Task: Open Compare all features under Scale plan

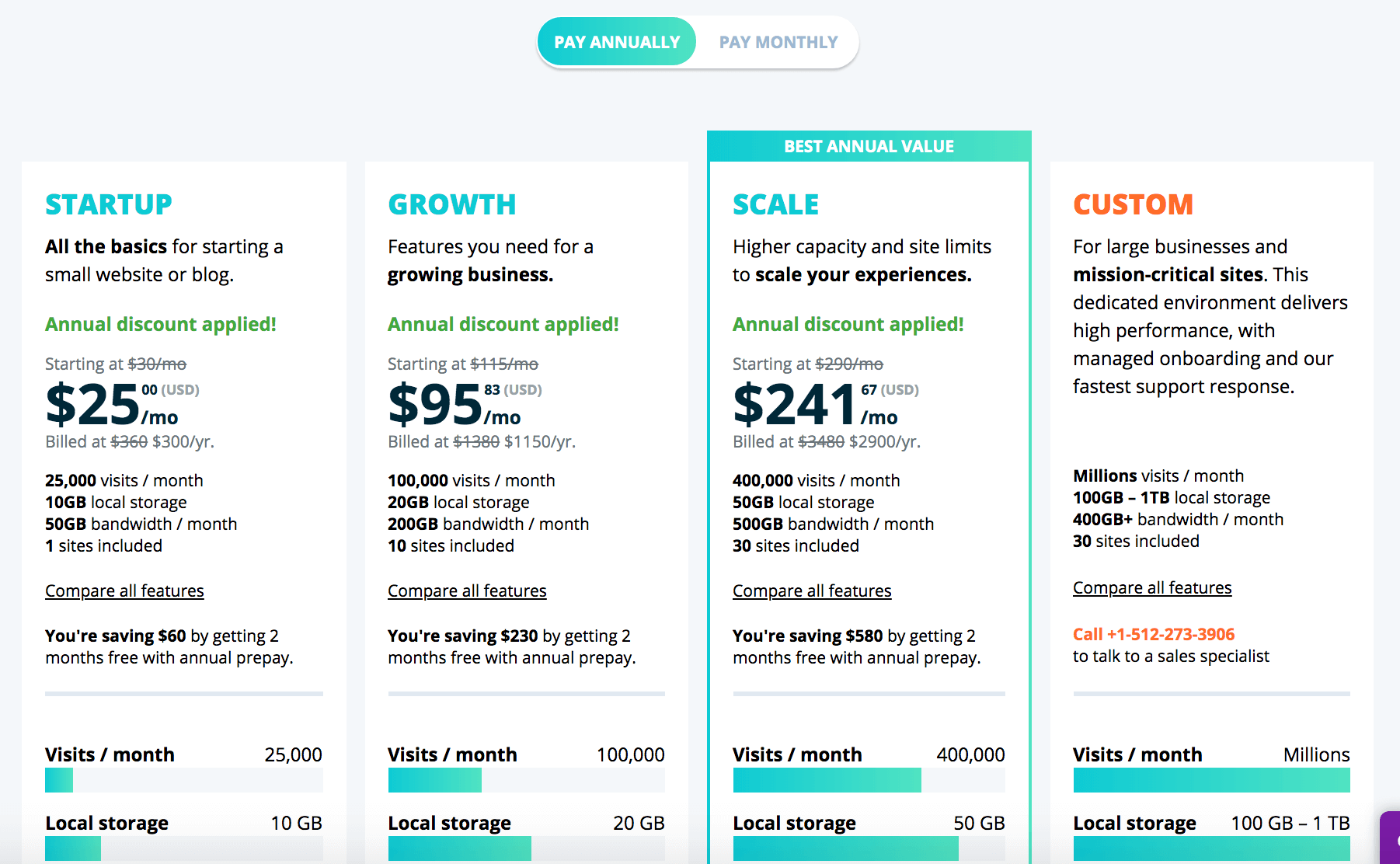Action: (812, 591)
